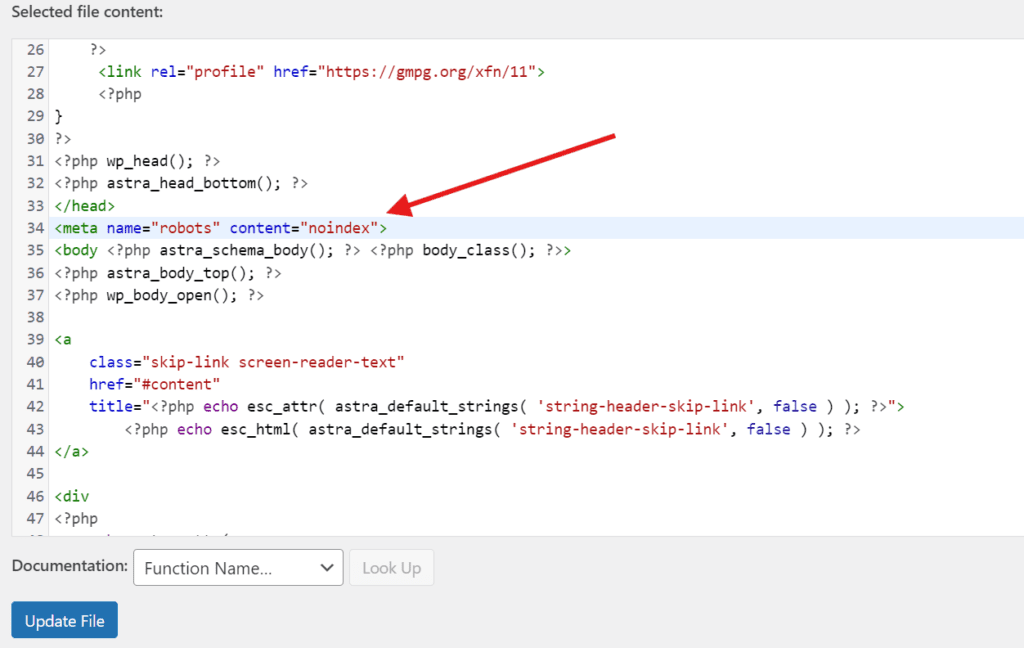Viewport: 1024px width, 648px height.
Task: Click the link rel profile line 27
Action: click(x=321, y=72)
